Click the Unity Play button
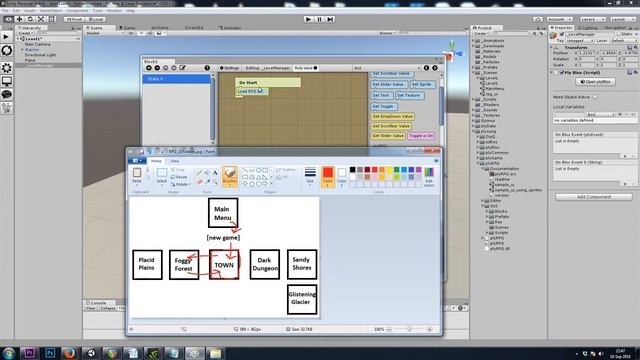 [x=308, y=19]
